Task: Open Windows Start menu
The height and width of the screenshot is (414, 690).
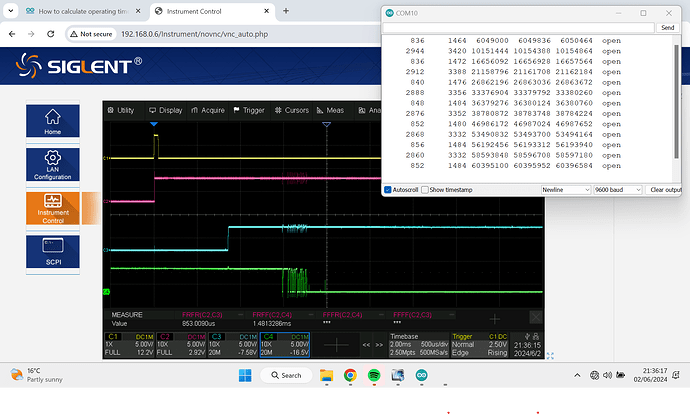Action: [245, 375]
